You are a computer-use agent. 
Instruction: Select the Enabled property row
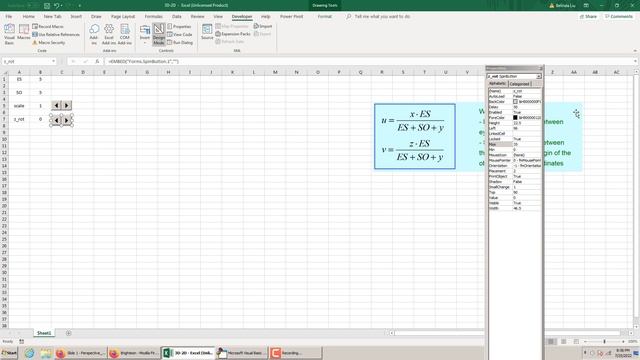tap(515, 112)
